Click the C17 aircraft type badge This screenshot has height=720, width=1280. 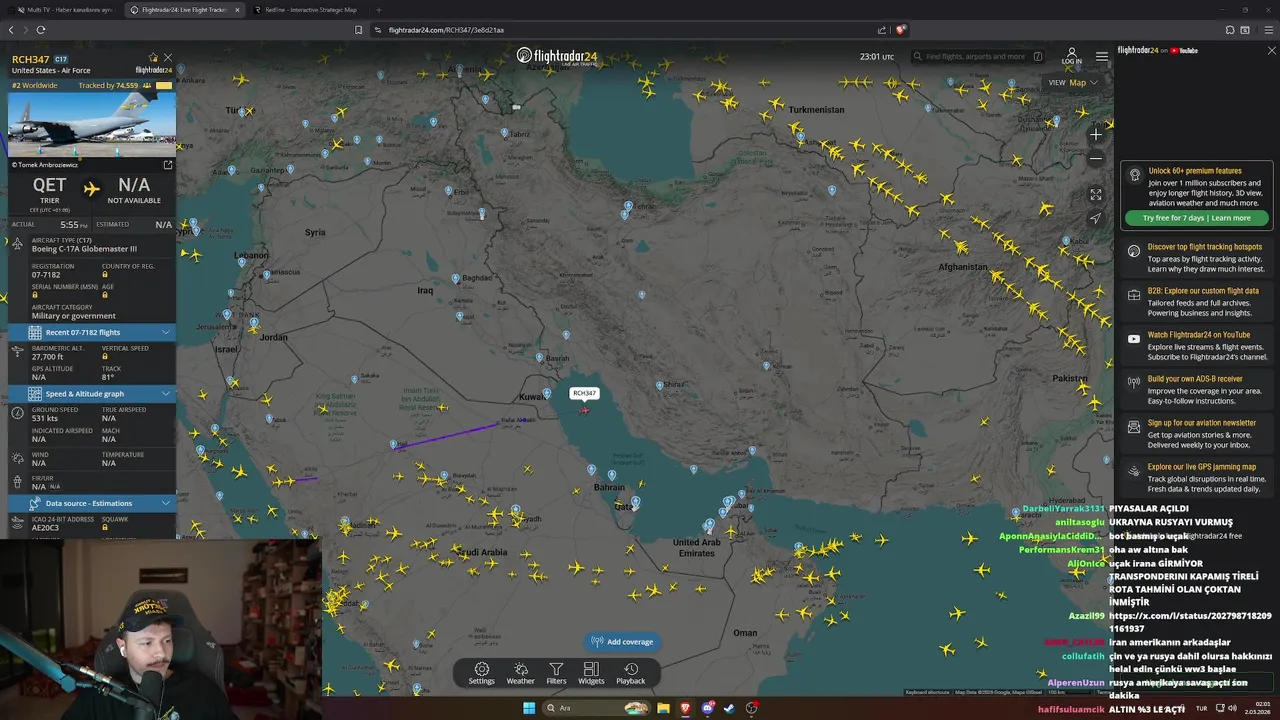tap(61, 59)
